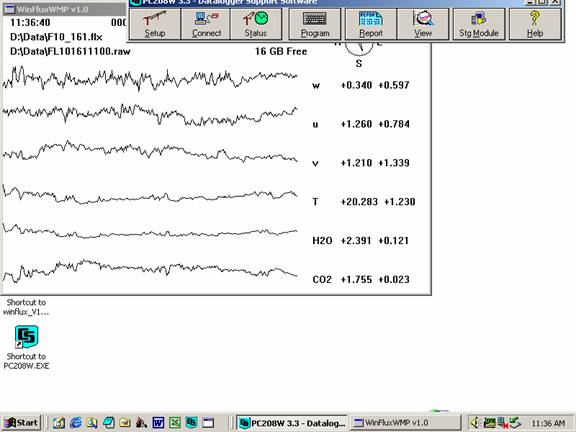Click the v channel label
Screen dimensions: 576x432
coord(315,163)
